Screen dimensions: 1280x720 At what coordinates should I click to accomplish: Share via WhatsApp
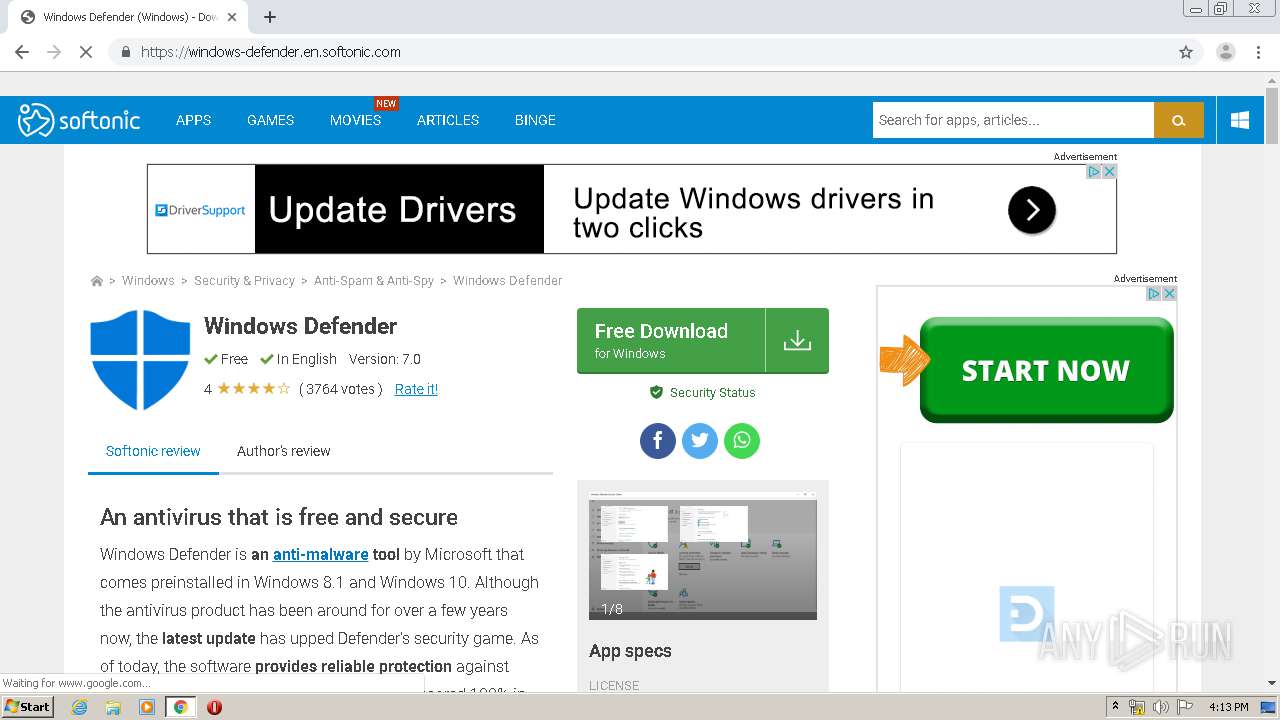coord(742,440)
